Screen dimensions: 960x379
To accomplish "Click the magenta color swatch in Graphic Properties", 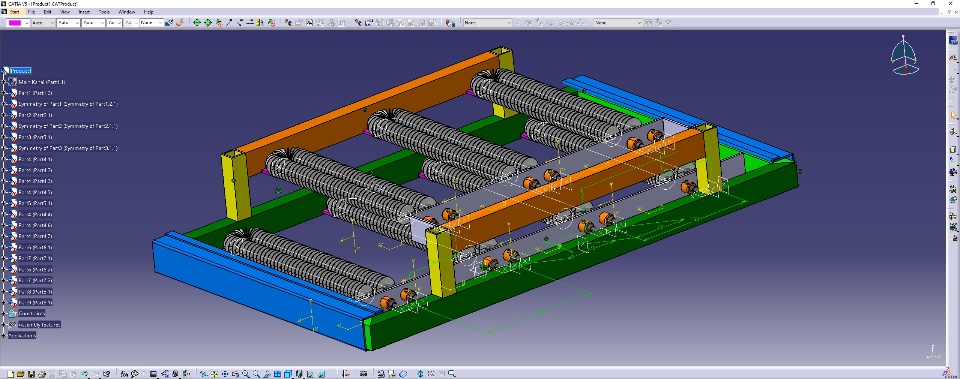I will pos(15,23).
